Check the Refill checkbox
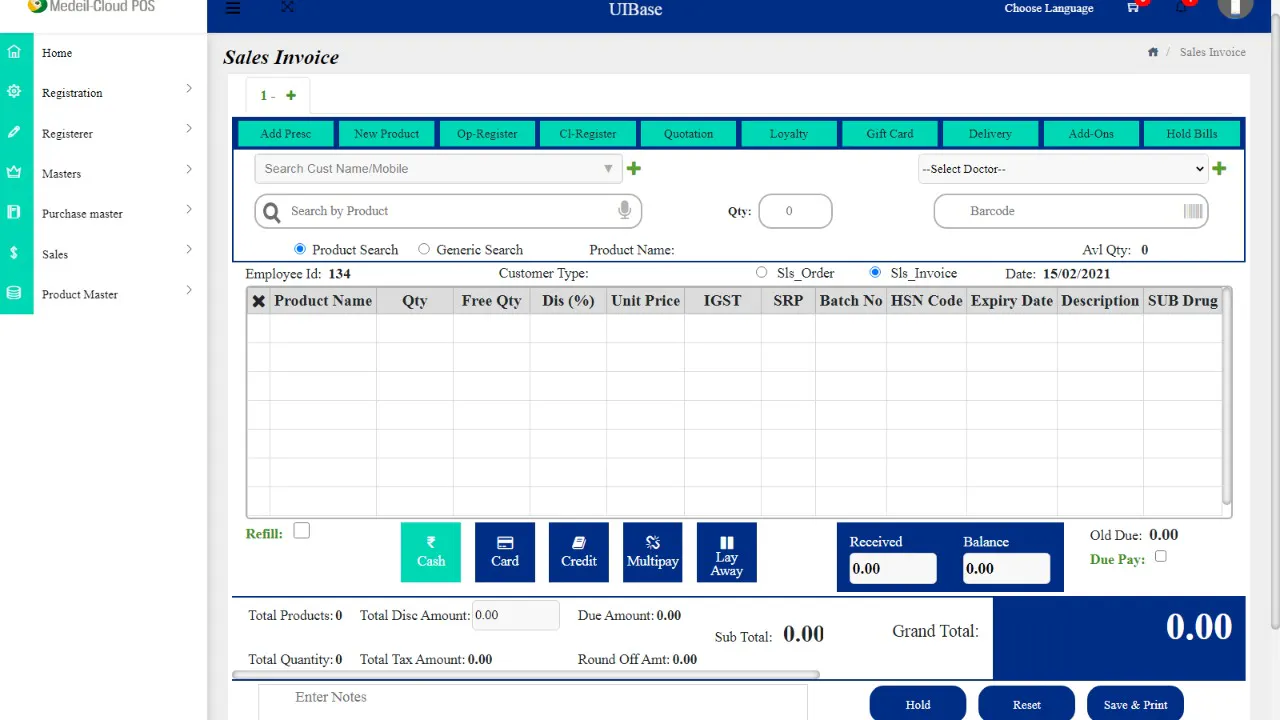1280x720 pixels. point(301,531)
